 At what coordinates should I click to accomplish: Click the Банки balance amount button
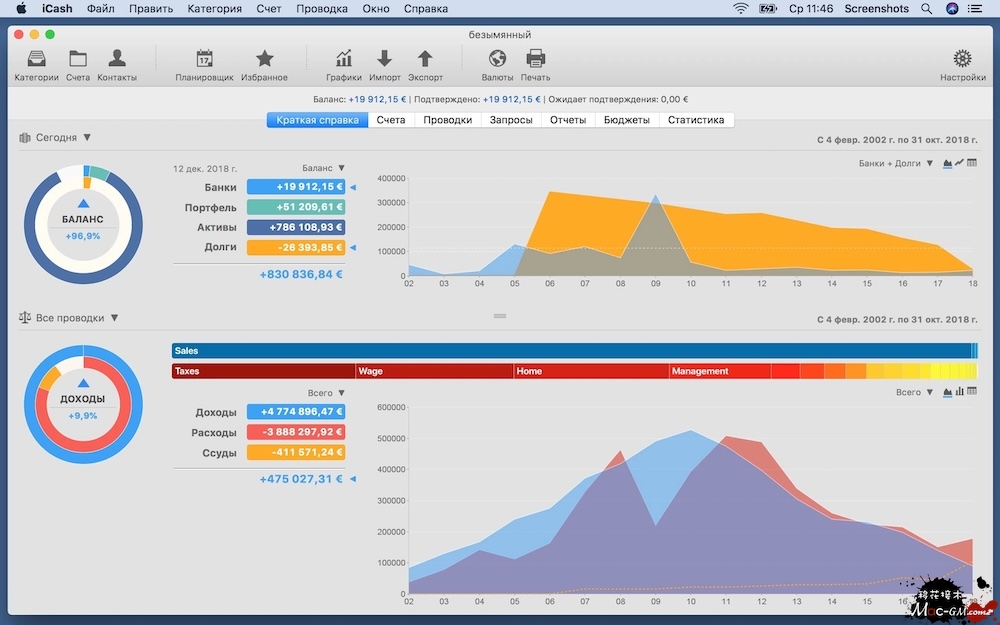295,187
